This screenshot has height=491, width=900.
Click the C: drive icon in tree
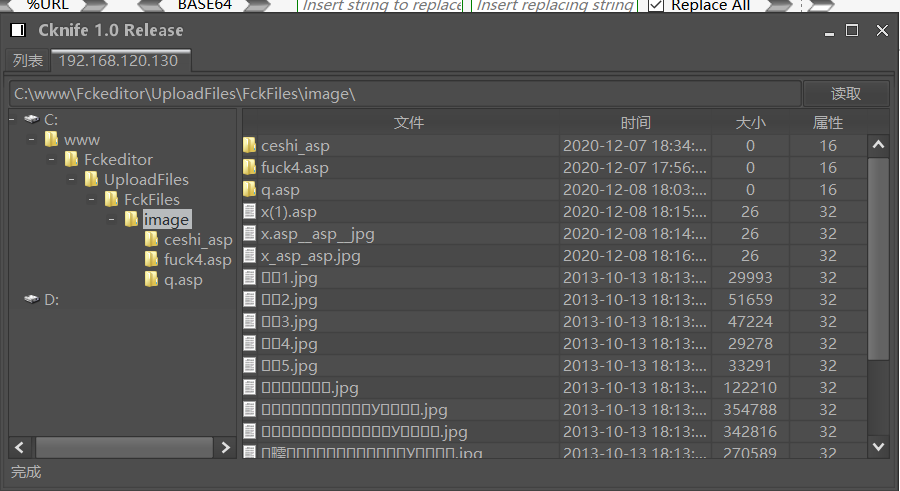(x=32, y=119)
